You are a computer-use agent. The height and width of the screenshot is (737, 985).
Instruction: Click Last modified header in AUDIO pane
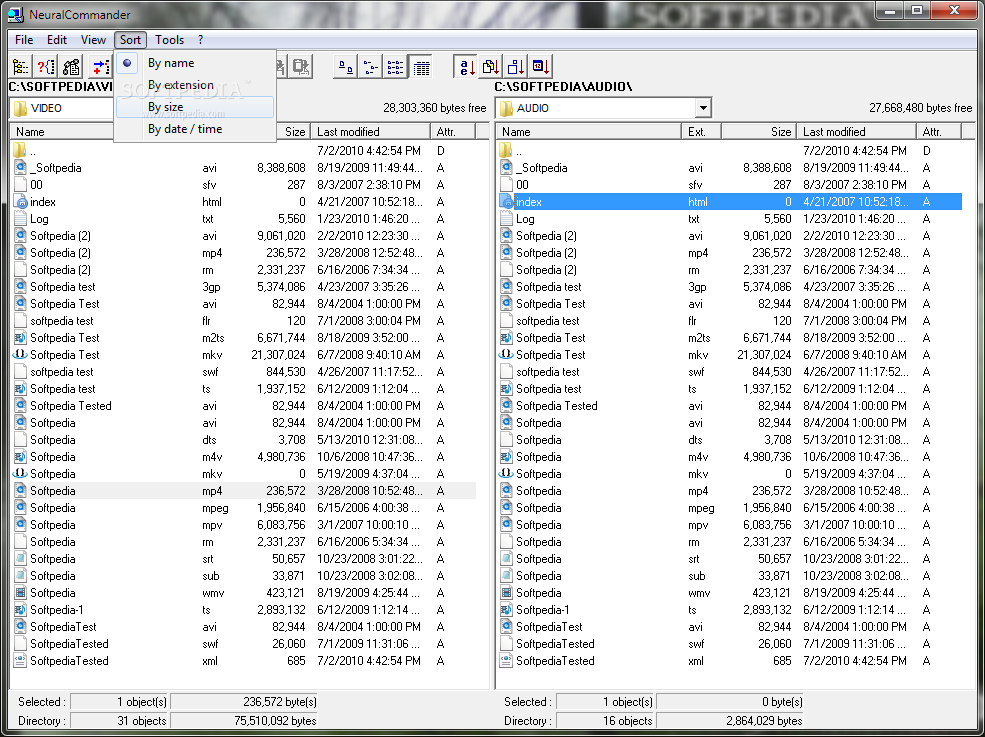pos(857,132)
